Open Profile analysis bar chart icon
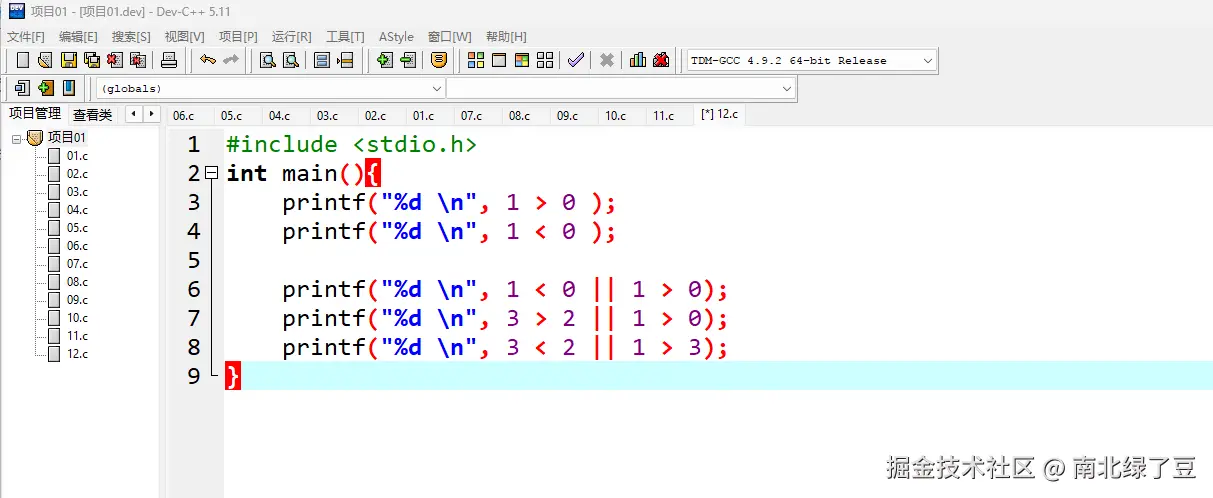The image size is (1213, 498). tap(638, 60)
